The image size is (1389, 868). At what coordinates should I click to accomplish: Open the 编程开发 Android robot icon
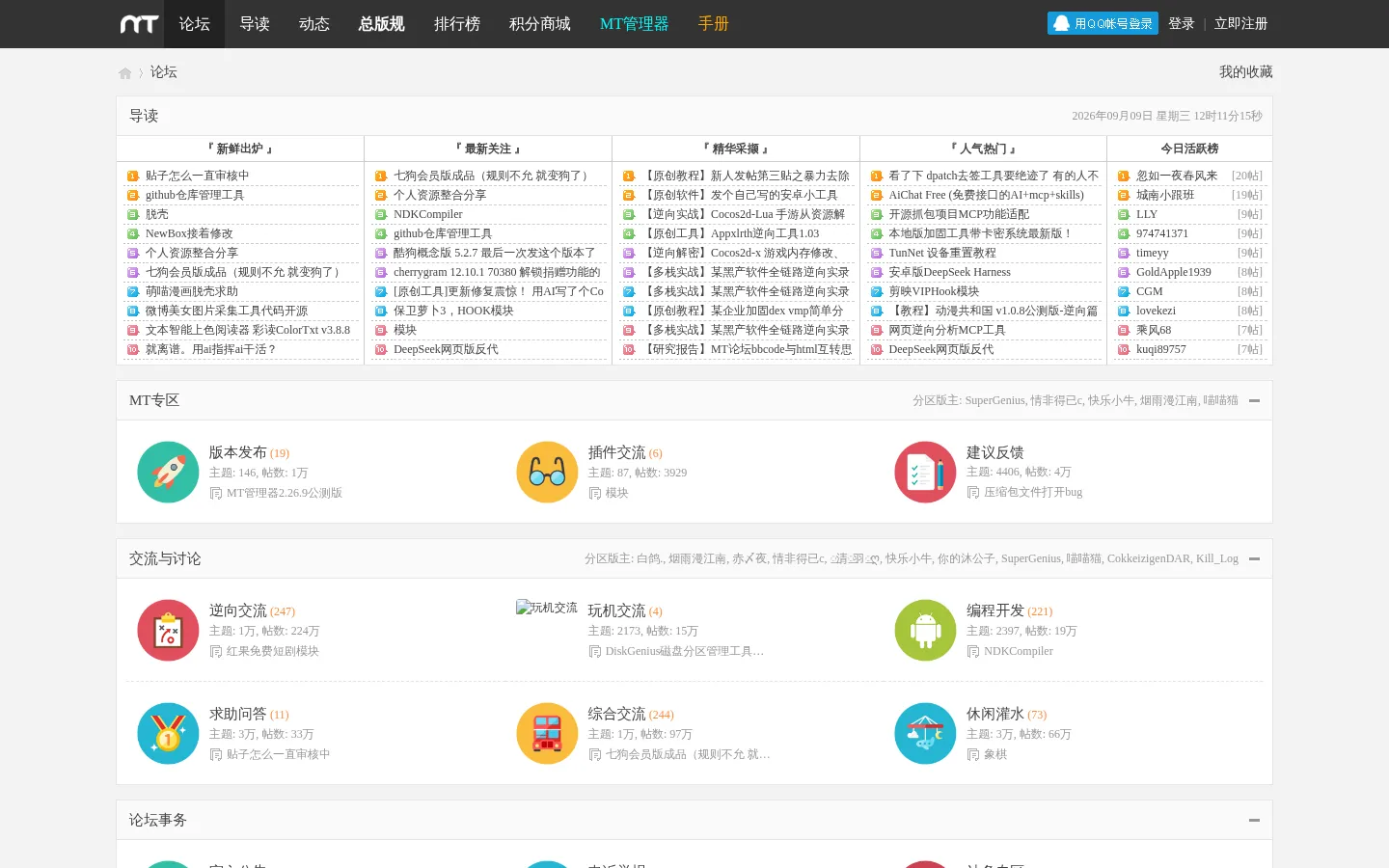point(925,630)
